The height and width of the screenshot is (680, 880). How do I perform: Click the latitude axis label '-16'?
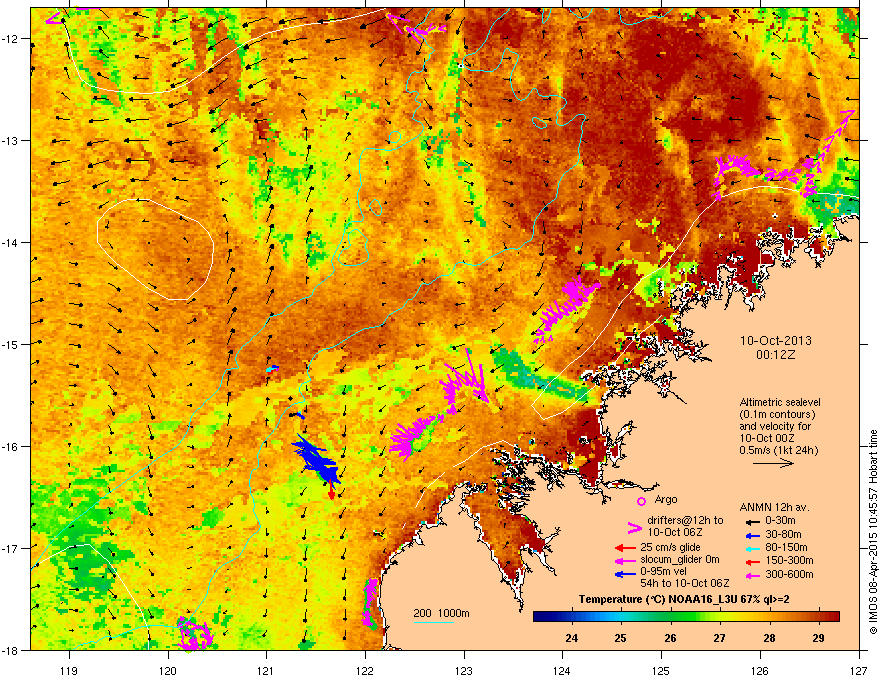click(10, 447)
